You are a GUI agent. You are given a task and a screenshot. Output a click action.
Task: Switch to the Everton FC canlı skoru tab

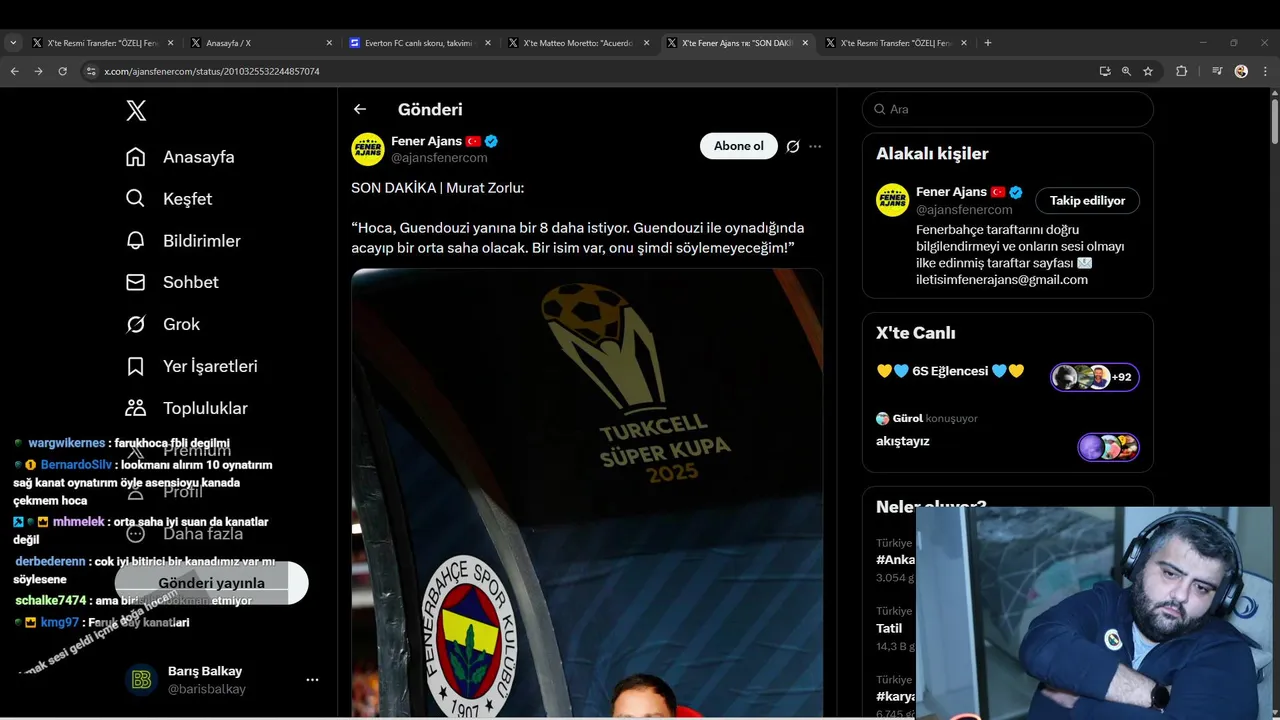[x=420, y=43]
